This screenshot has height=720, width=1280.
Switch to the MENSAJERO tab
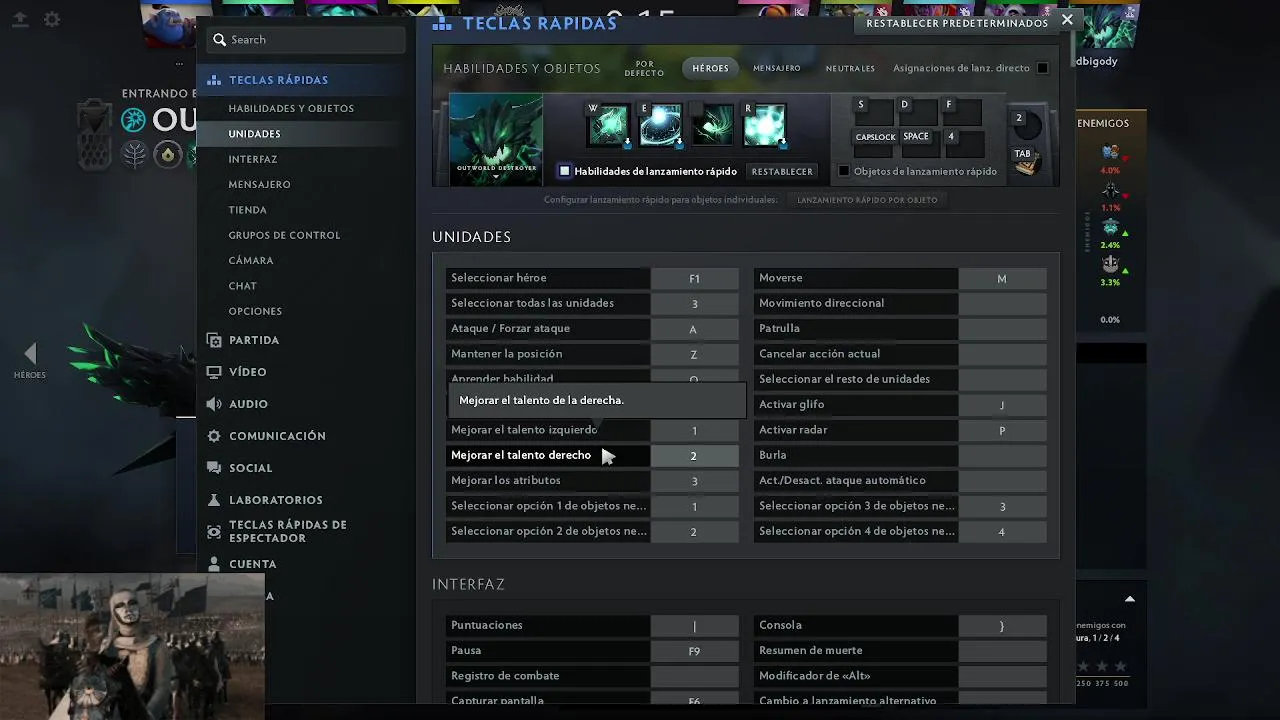click(777, 68)
